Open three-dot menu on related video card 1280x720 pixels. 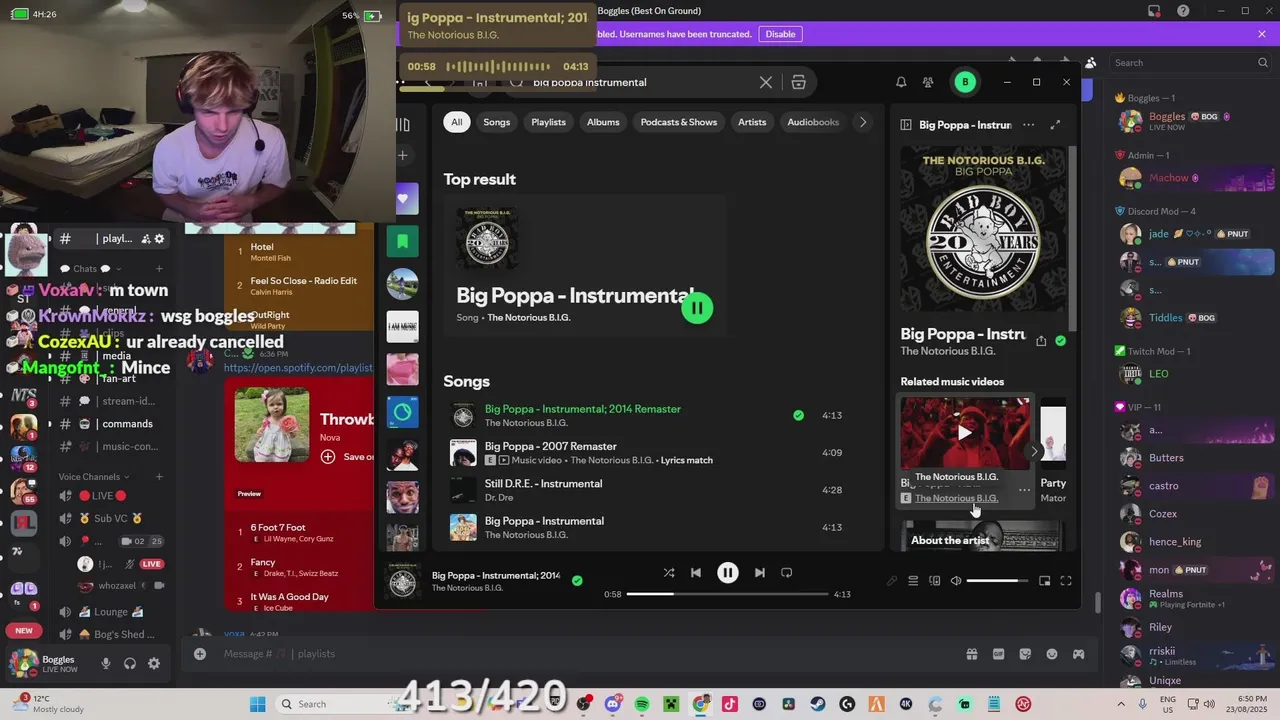(x=1024, y=490)
